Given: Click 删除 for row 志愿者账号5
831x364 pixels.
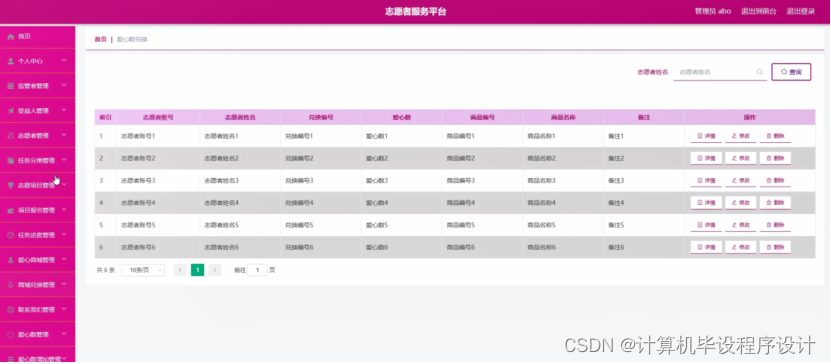Looking at the screenshot, I should pyautogui.click(x=775, y=225).
